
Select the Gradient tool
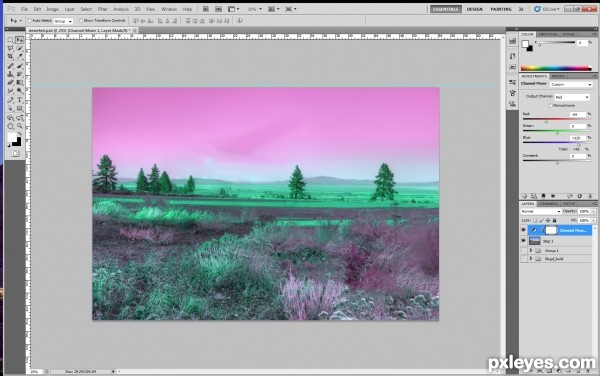pos(20,82)
